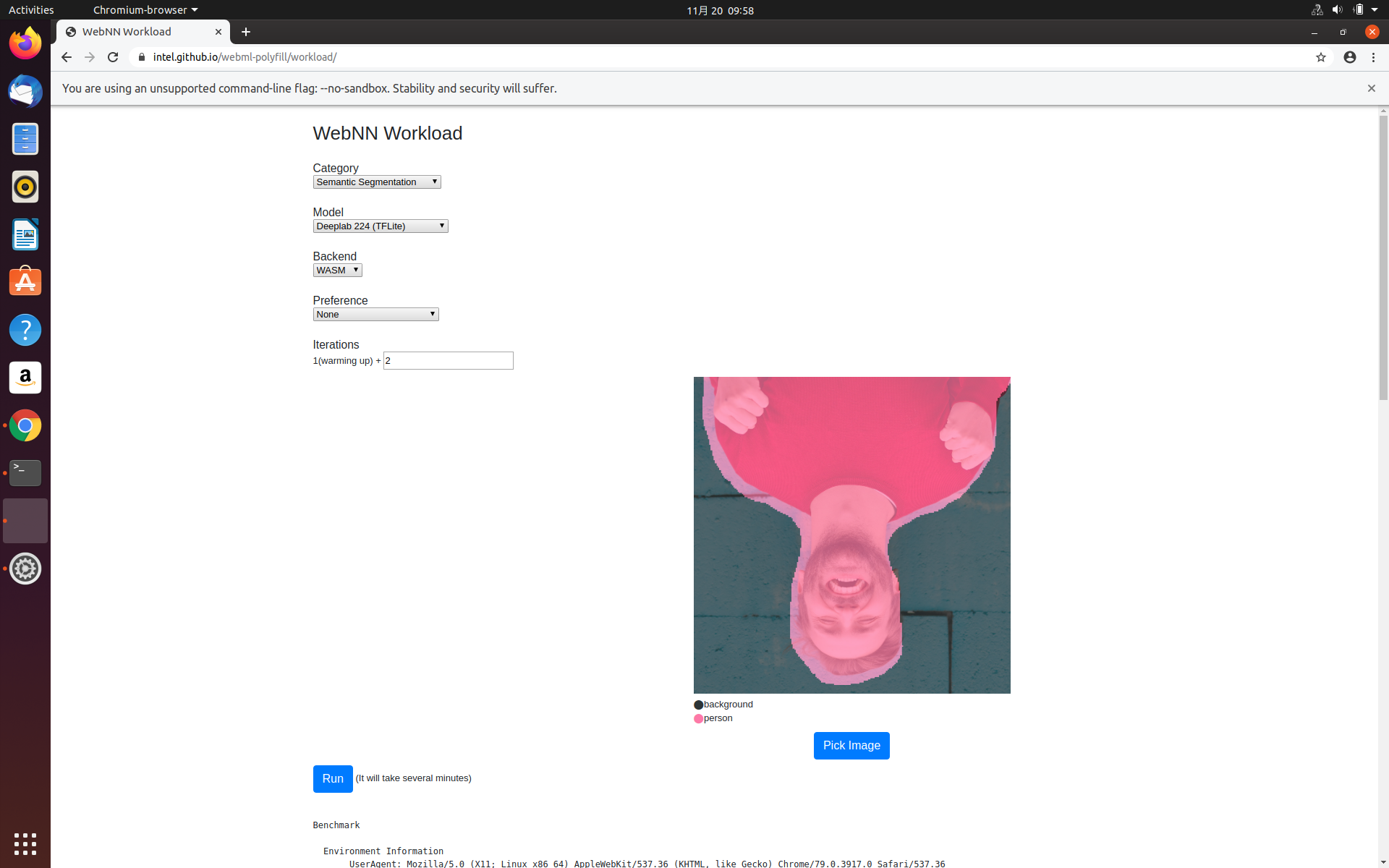
Task: Bookmark this page using the star icon
Action: [1321, 57]
